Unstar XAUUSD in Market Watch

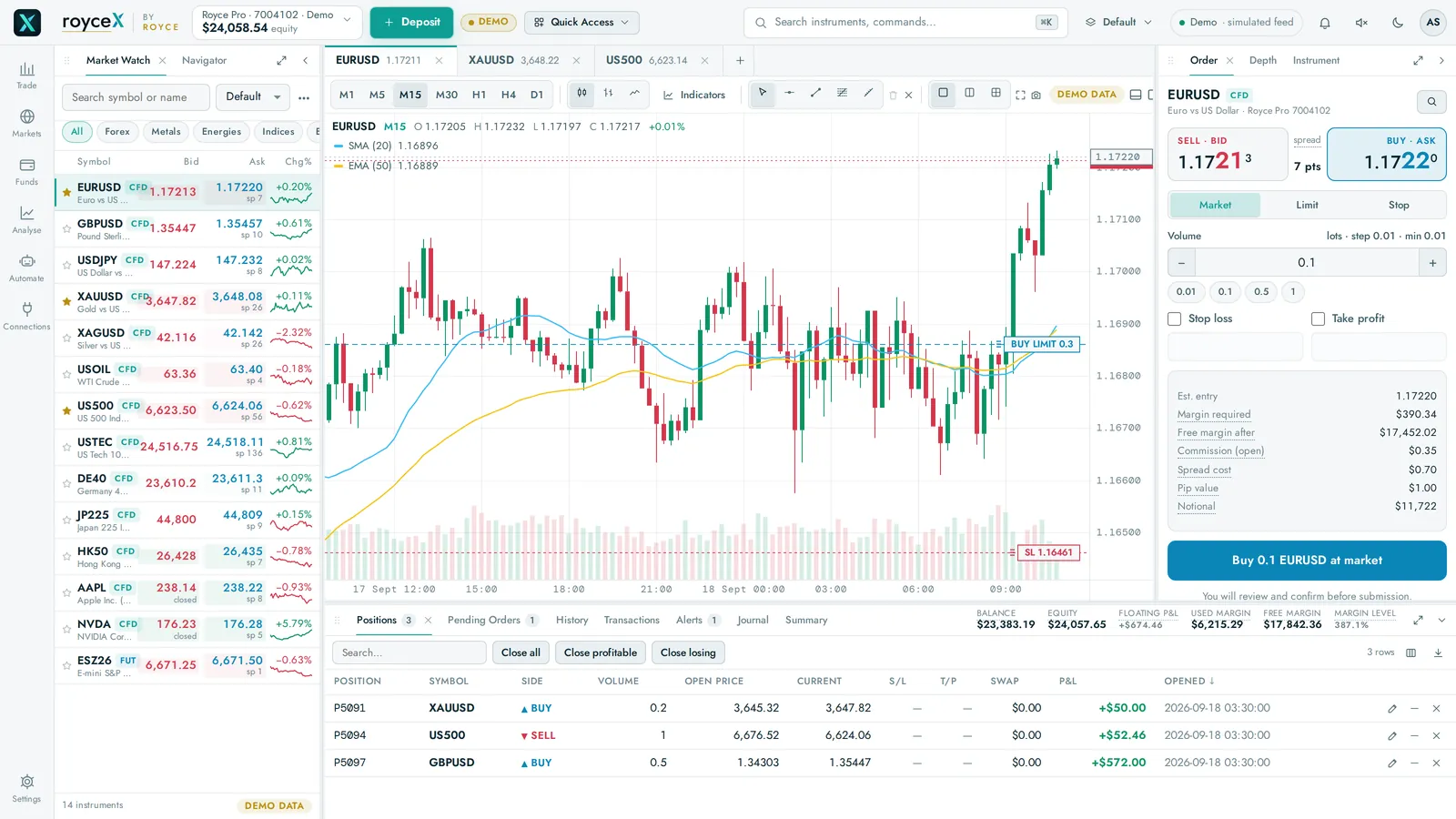pyautogui.click(x=66, y=302)
